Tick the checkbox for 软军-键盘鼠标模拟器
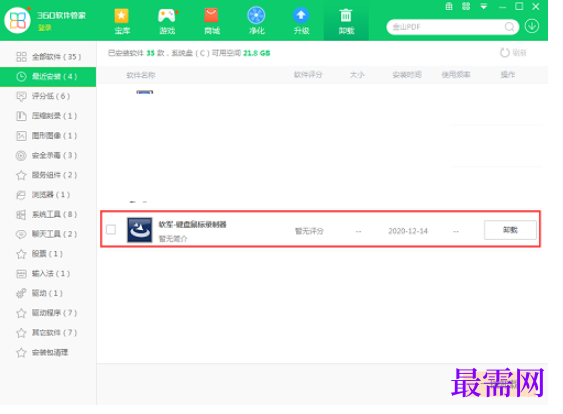Screen dimensions: 563x414 click(x=111, y=229)
